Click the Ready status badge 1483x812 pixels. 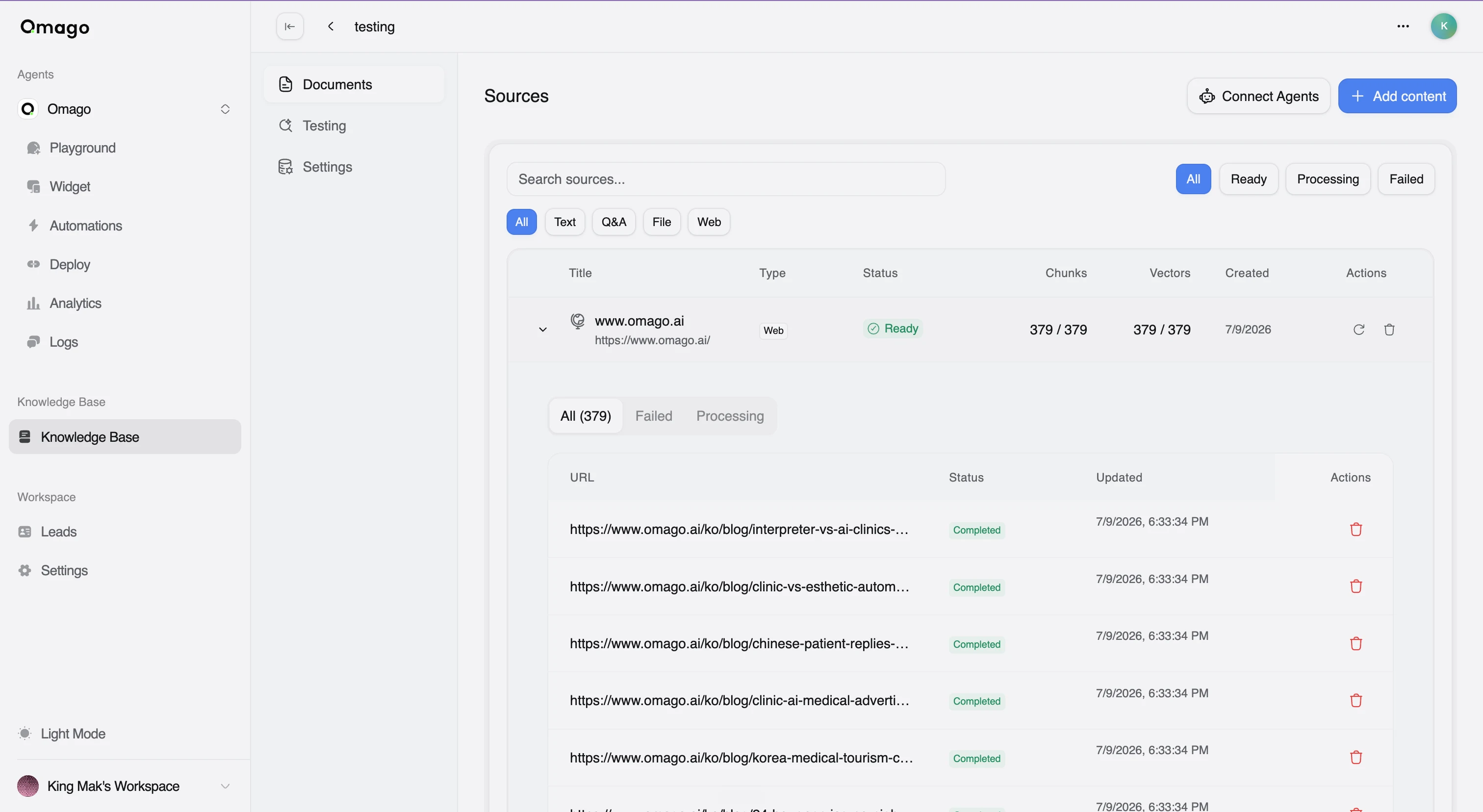[x=893, y=329]
